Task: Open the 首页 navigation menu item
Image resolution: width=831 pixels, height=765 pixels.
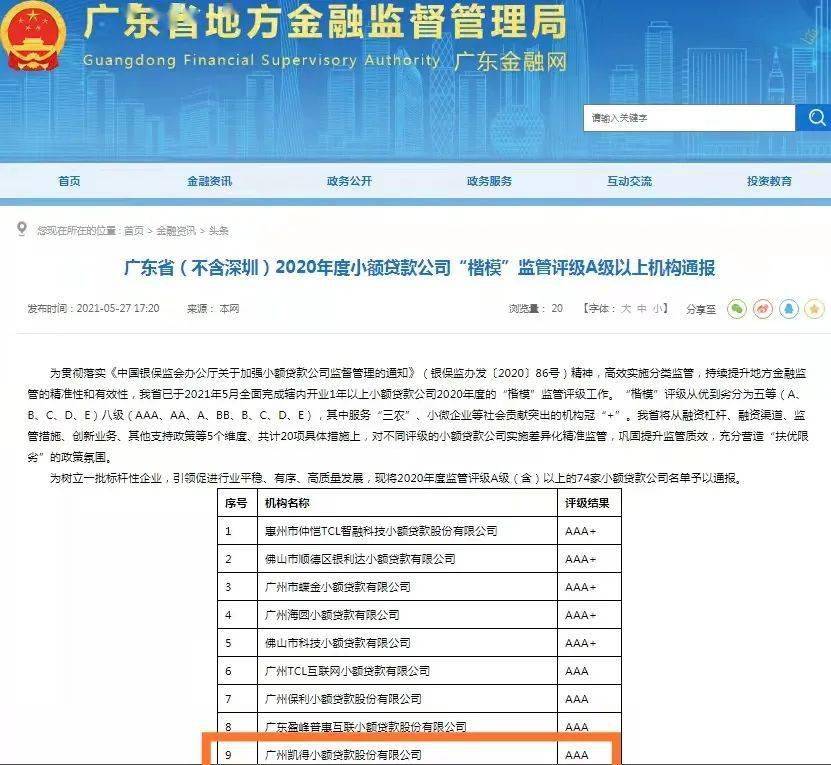Action: pos(69,181)
